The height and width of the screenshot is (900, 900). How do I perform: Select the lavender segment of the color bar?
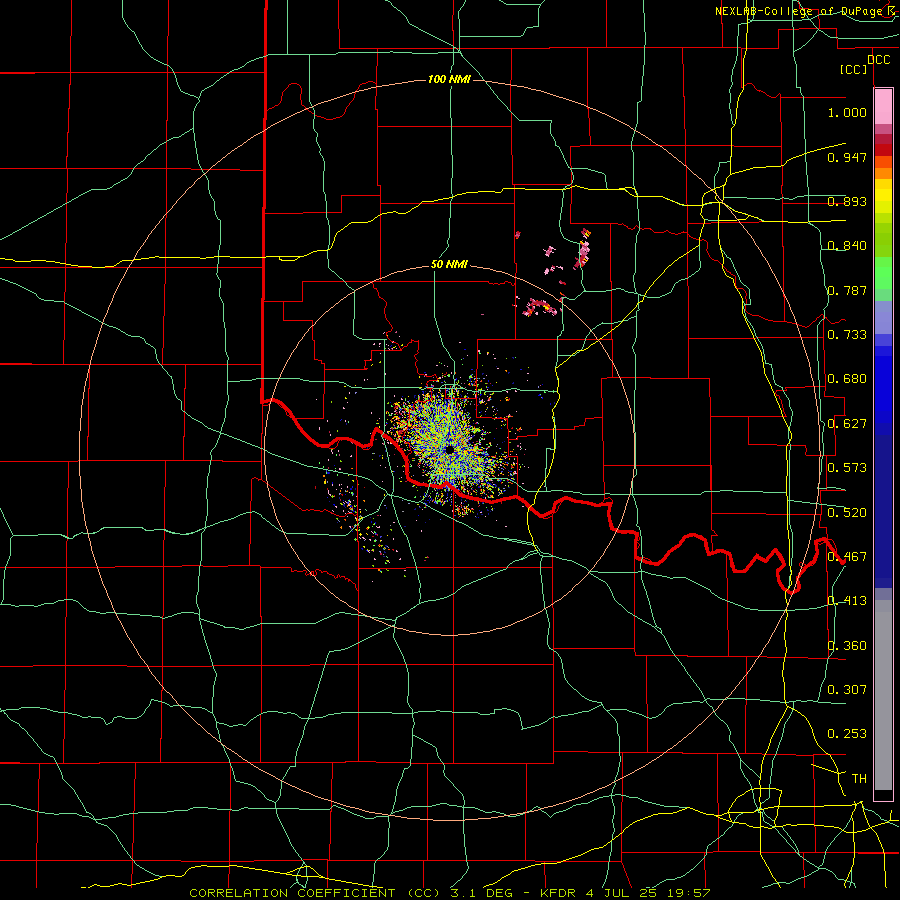coord(883,317)
